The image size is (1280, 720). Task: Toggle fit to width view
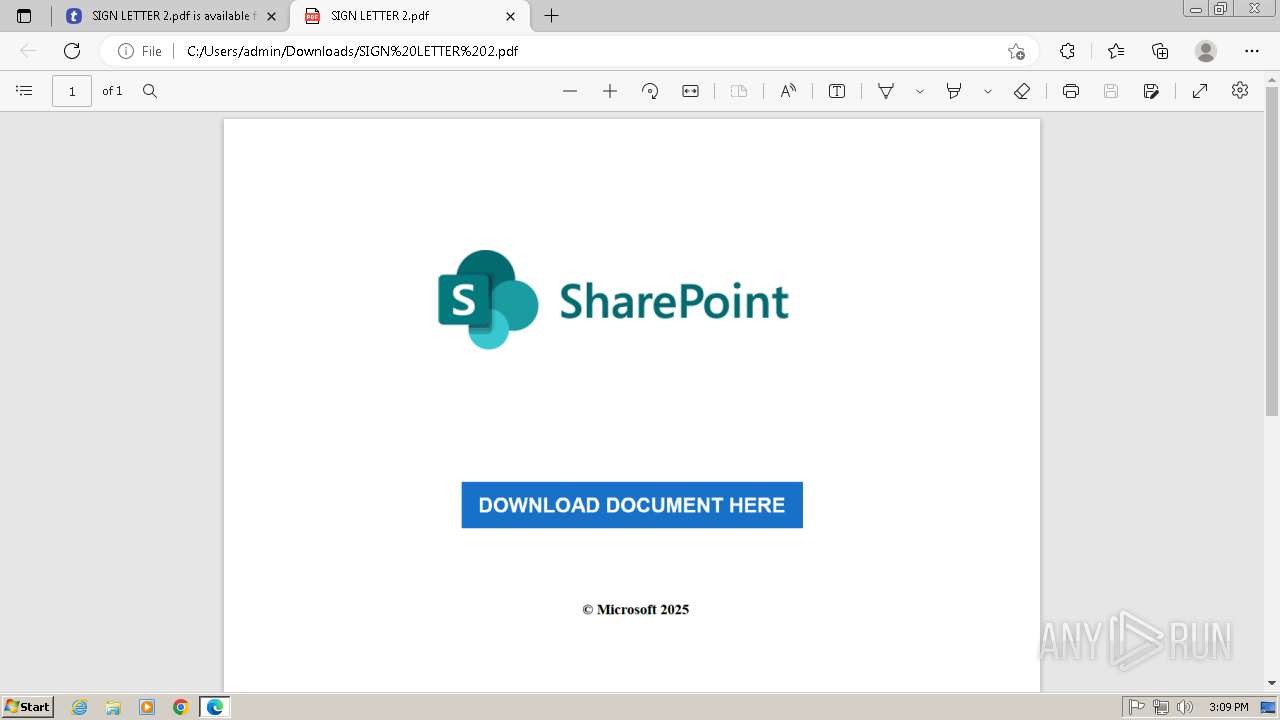(691, 91)
